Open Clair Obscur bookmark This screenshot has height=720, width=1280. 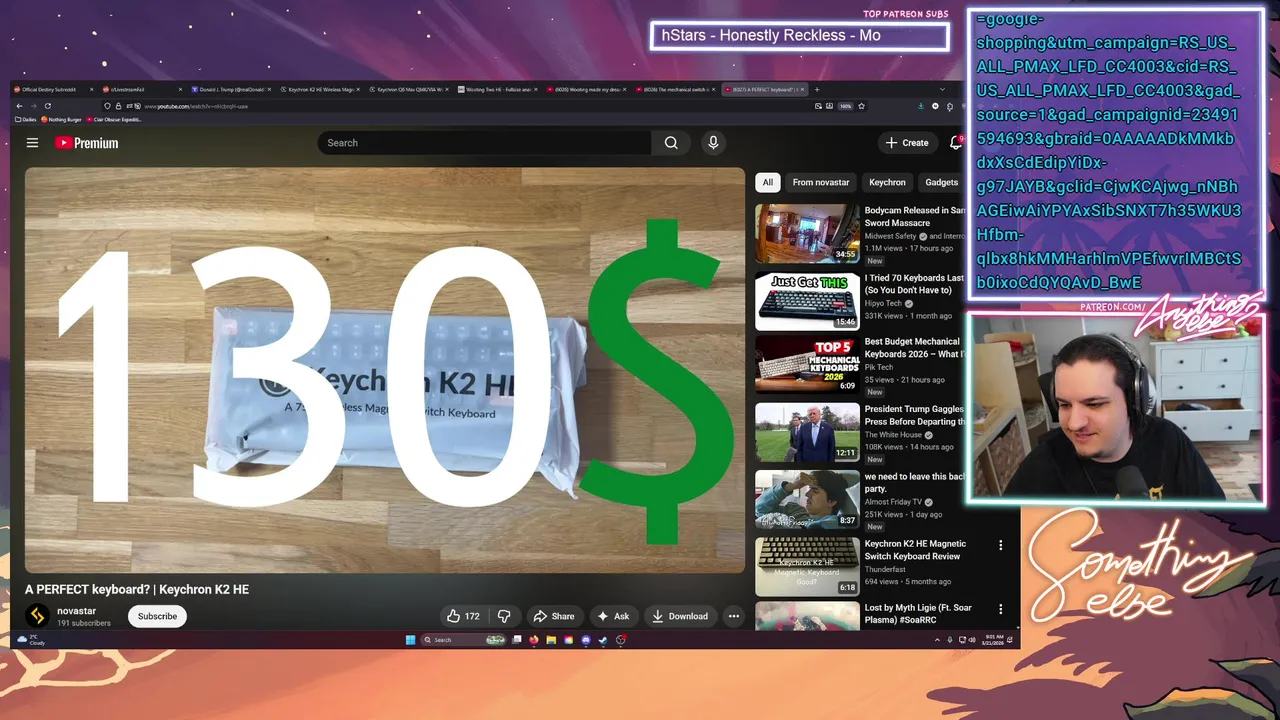[x=115, y=119]
